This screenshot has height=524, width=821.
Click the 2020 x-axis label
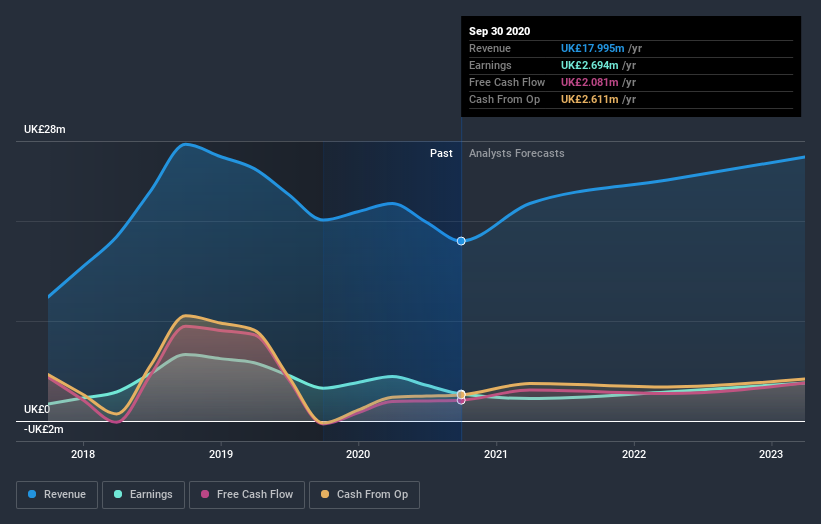click(358, 454)
